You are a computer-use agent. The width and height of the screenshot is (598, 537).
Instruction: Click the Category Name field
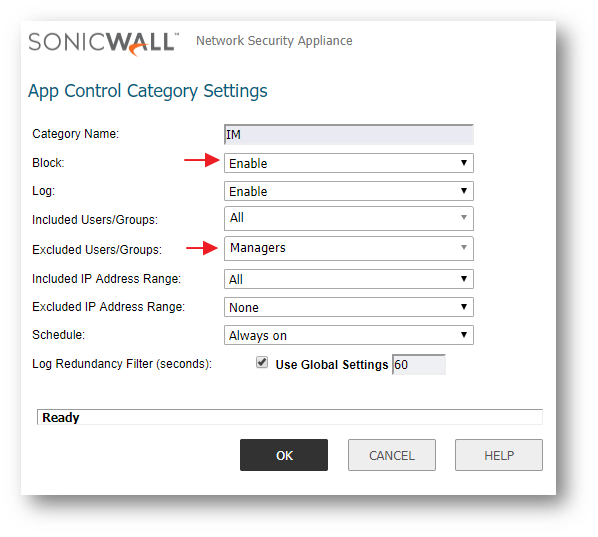point(349,135)
